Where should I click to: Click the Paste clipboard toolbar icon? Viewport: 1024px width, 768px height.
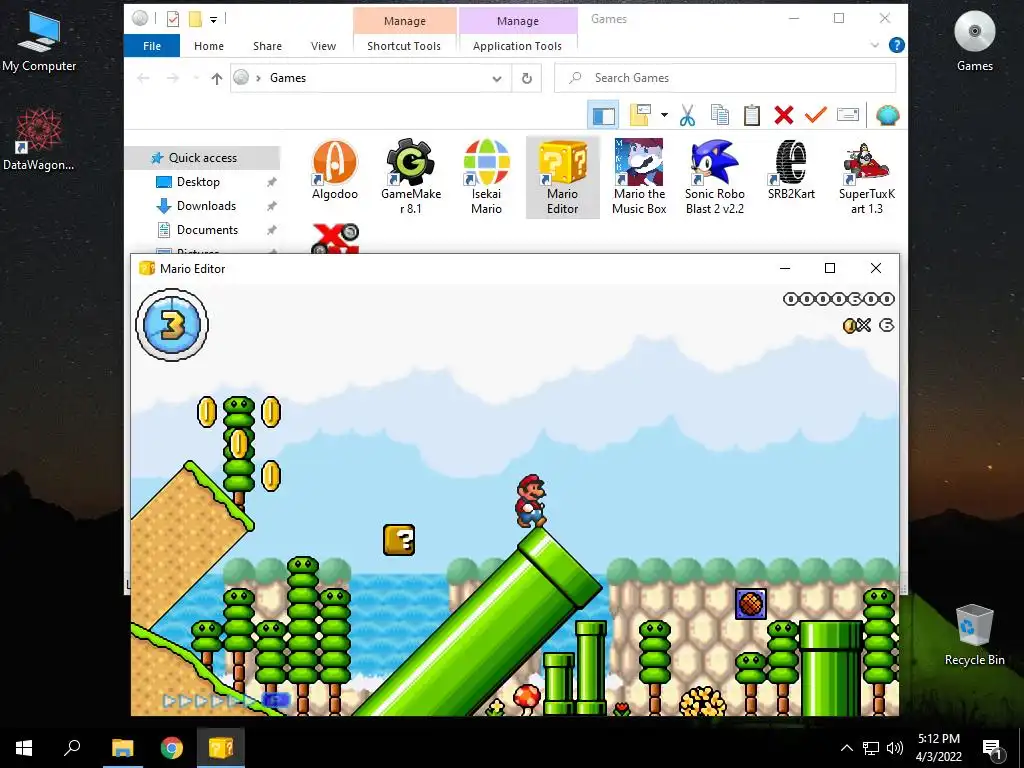click(752, 116)
